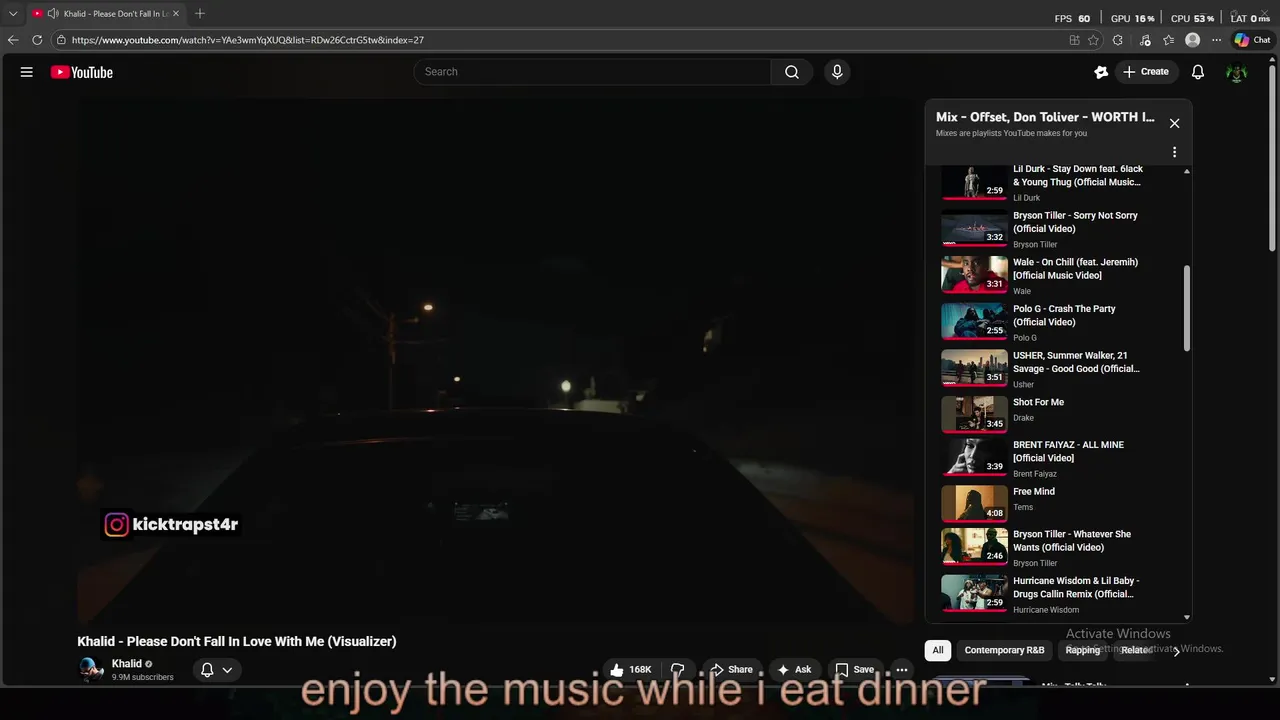Image resolution: width=1280 pixels, height=720 pixels.
Task: Open split screen icon in address bar
Action: click(1074, 40)
